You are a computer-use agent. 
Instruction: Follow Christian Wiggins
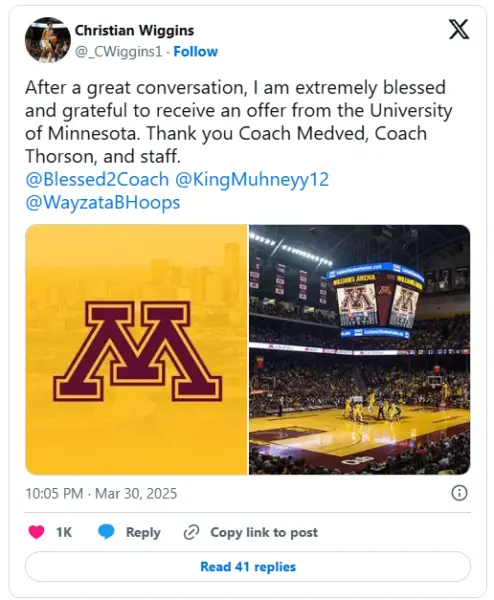point(196,52)
